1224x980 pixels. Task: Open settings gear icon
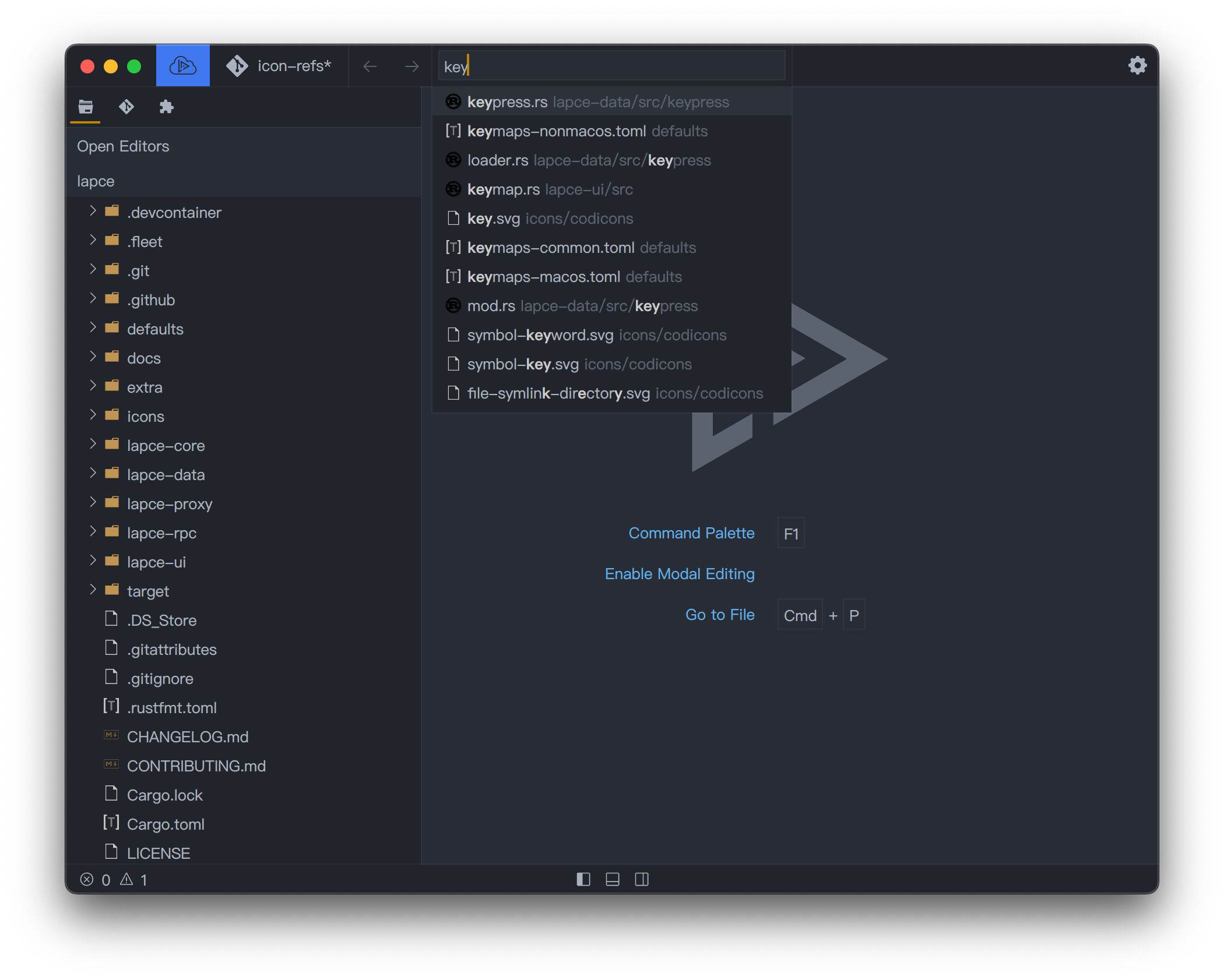tap(1137, 65)
